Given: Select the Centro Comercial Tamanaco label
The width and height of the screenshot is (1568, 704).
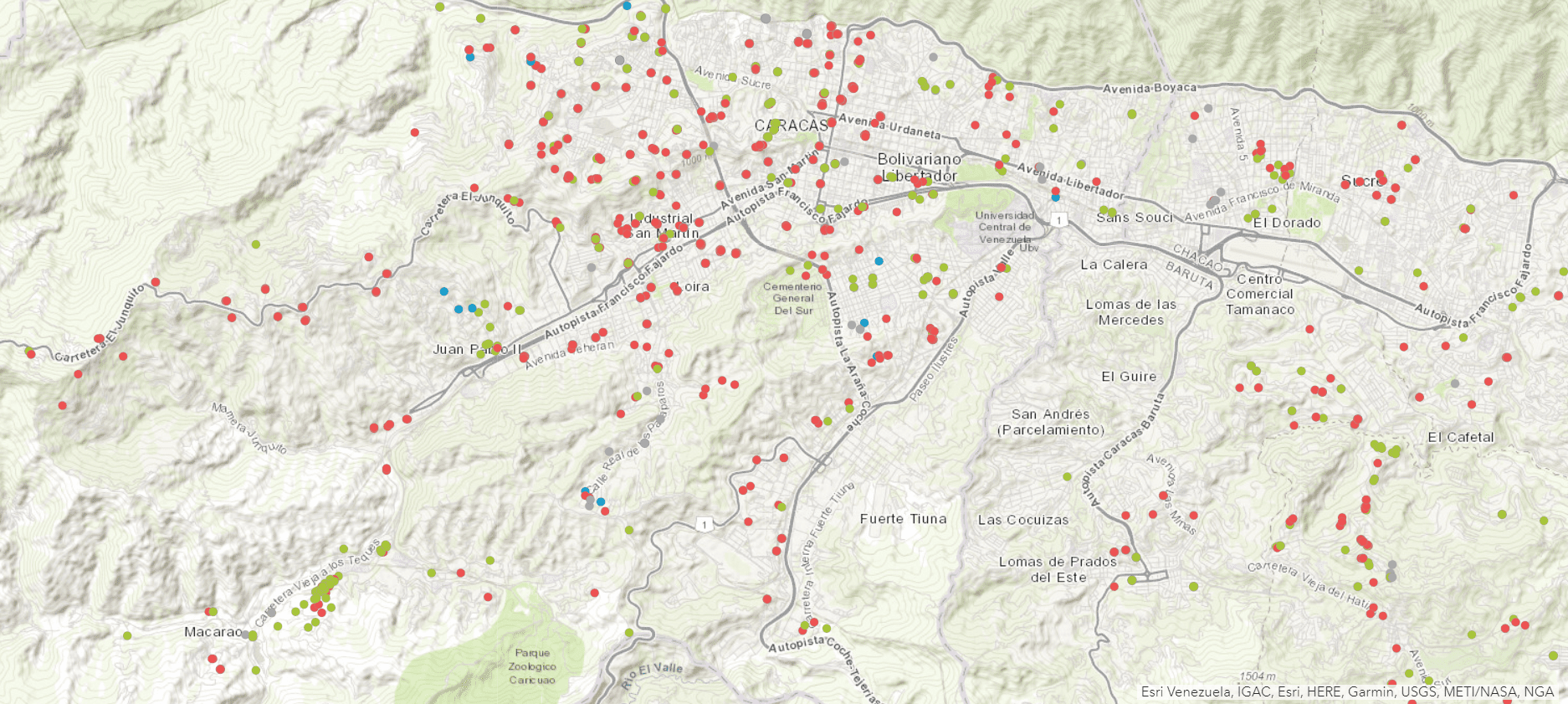Looking at the screenshot, I should [1260, 294].
